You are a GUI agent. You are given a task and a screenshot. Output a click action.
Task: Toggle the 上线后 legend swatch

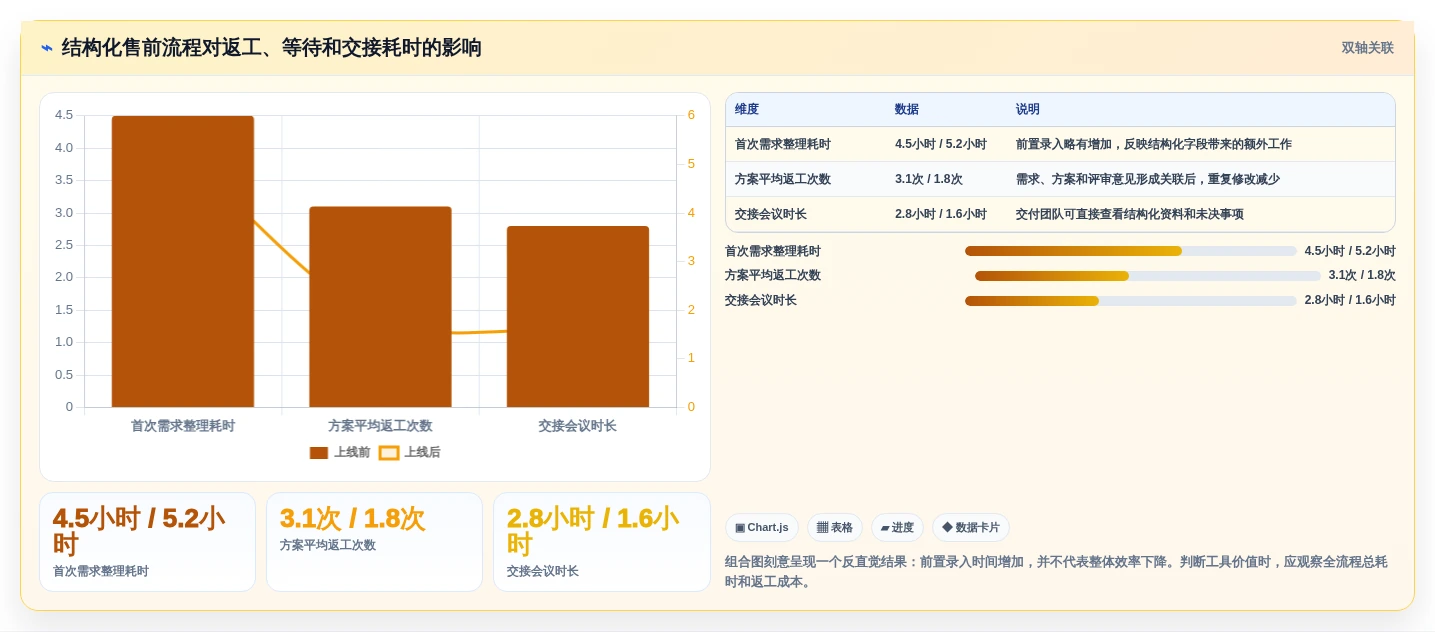[389, 453]
